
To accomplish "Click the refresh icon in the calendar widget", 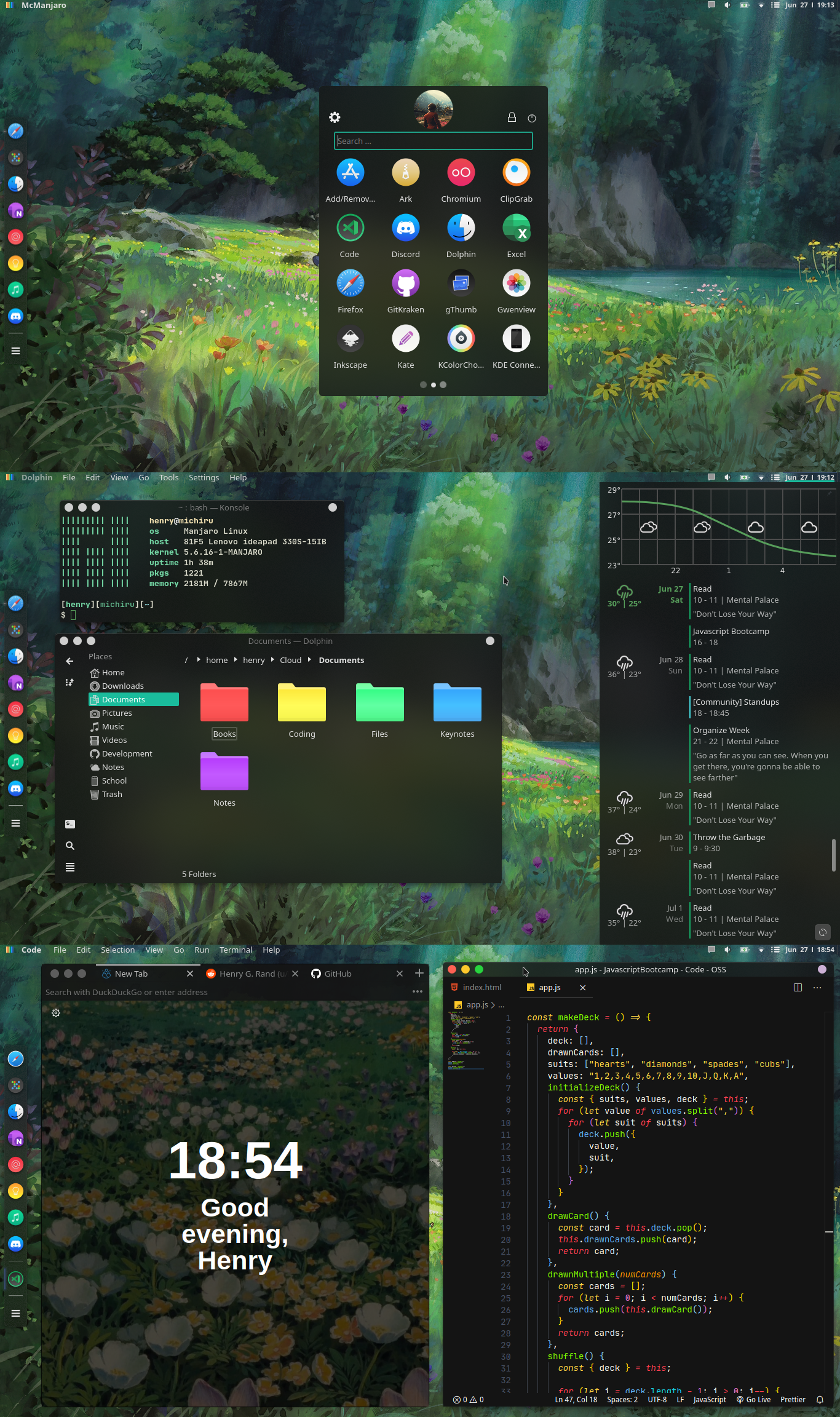I will [822, 932].
